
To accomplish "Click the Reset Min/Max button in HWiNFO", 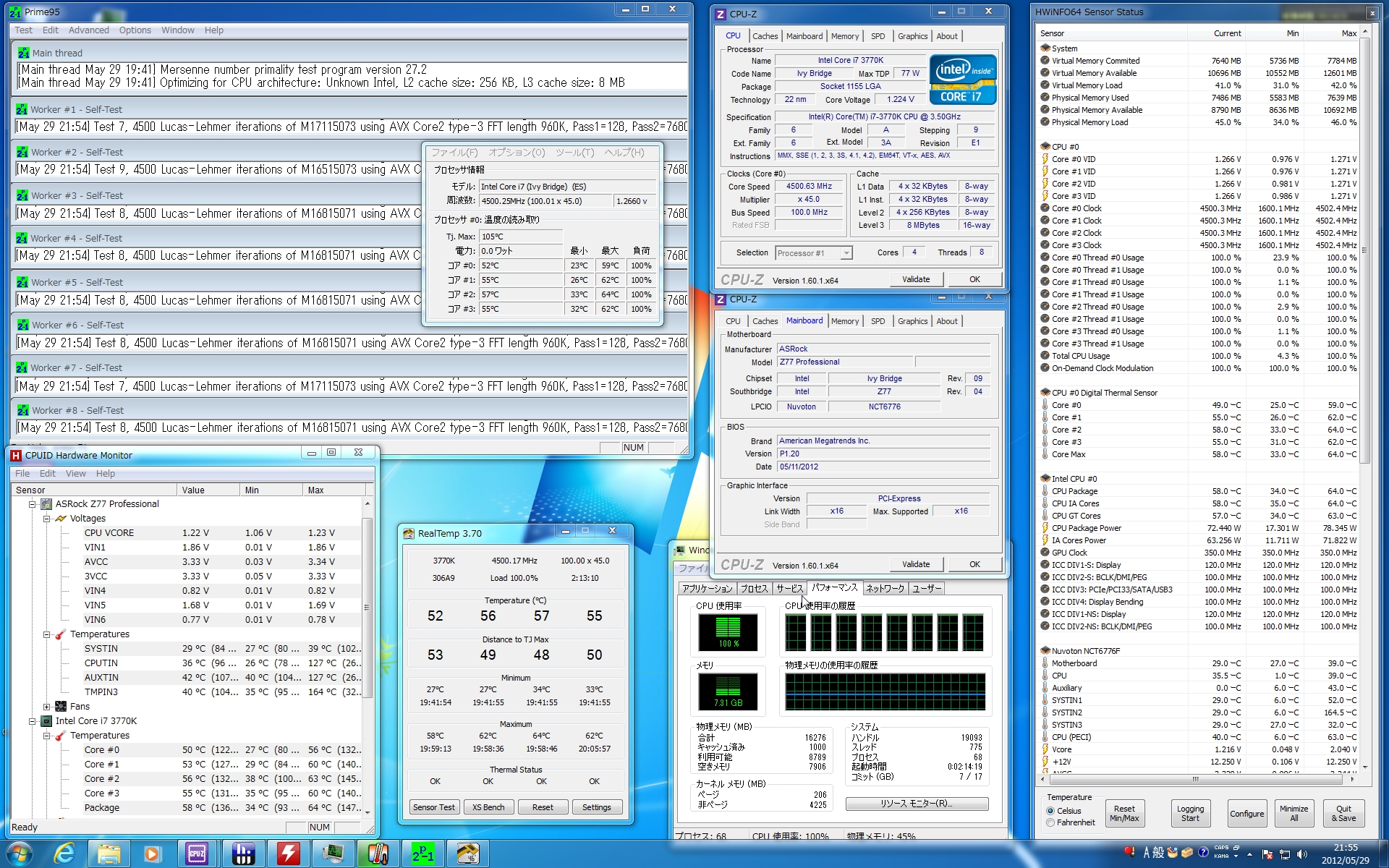I will point(1123,814).
